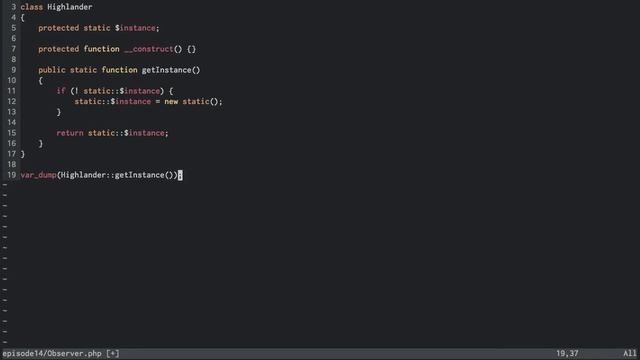Click line number 19 in the gutter
This screenshot has width=640, height=360.
(11, 175)
